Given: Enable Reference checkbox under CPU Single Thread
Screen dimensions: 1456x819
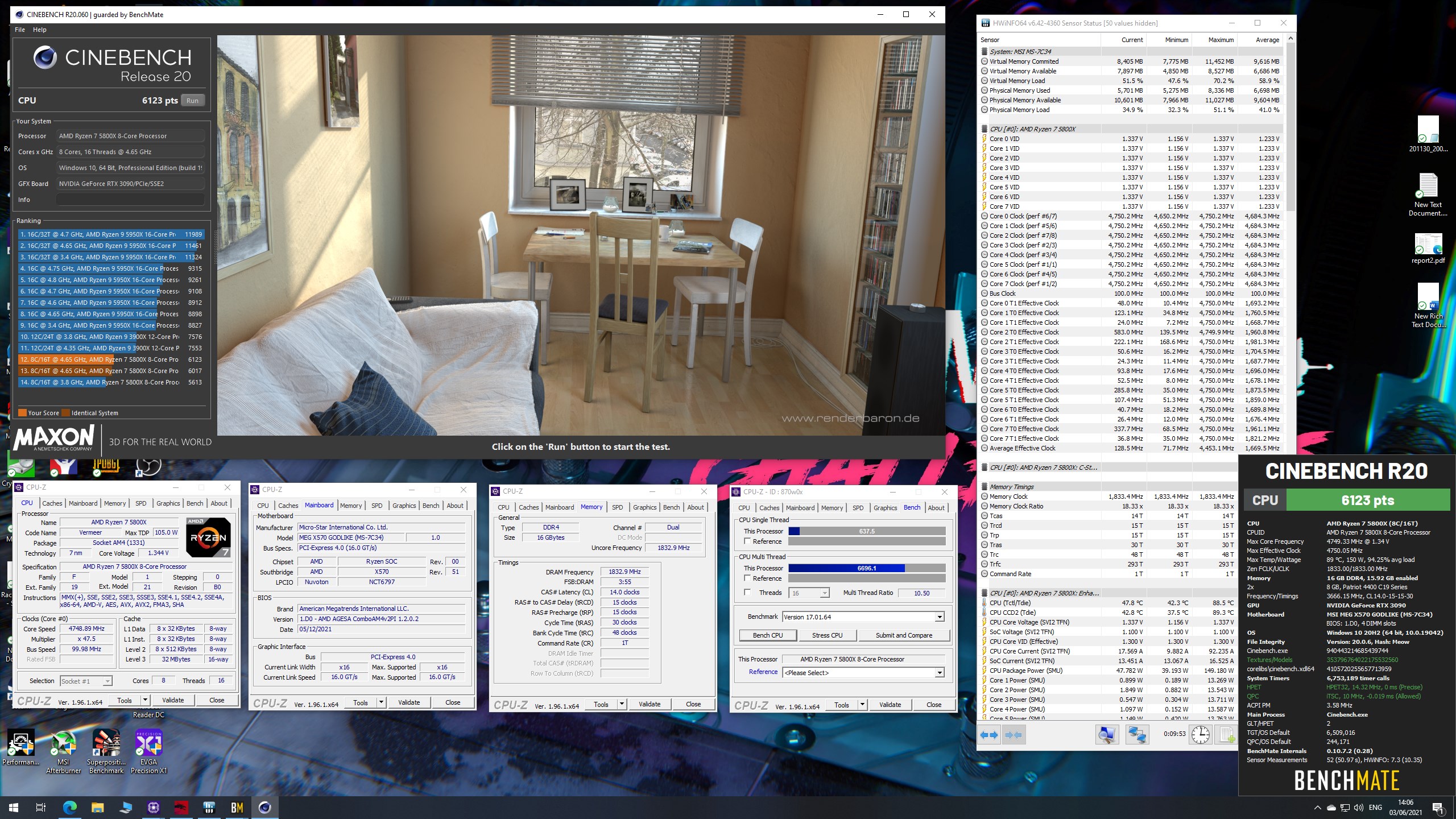Looking at the screenshot, I should pos(747,541).
